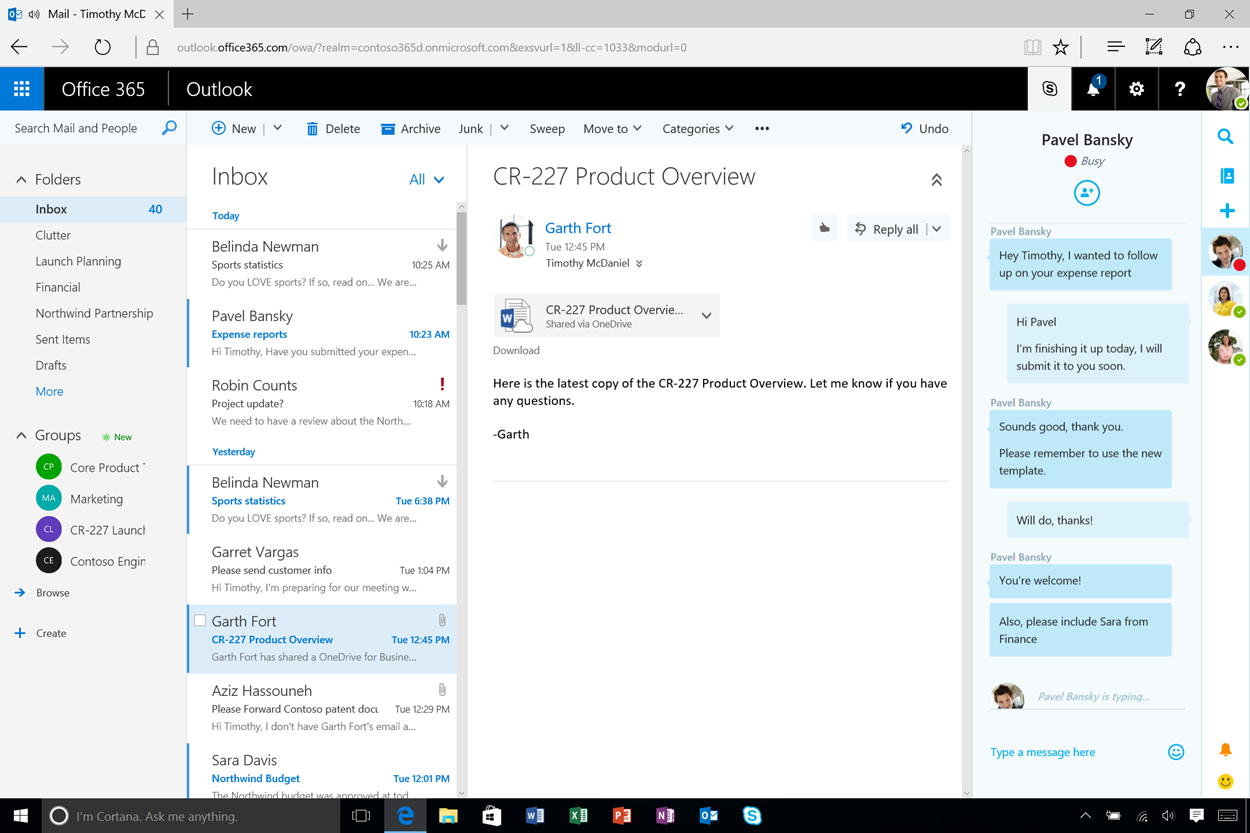The height and width of the screenshot is (833, 1250).
Task: Download the CR-227 Product Overview attachment
Action: point(516,350)
